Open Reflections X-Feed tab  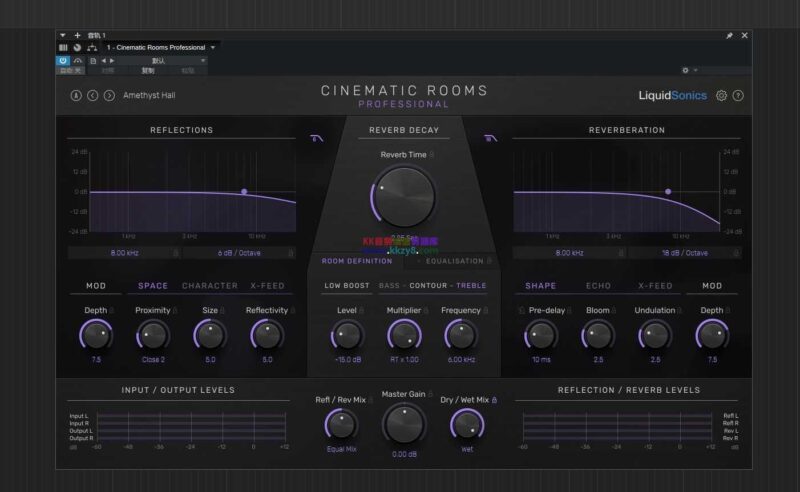(x=267, y=286)
